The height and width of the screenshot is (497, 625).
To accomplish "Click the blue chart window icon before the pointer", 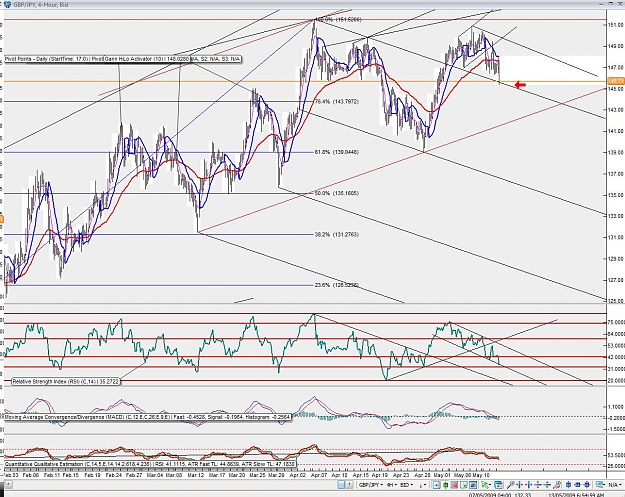I will click(x=473, y=485).
